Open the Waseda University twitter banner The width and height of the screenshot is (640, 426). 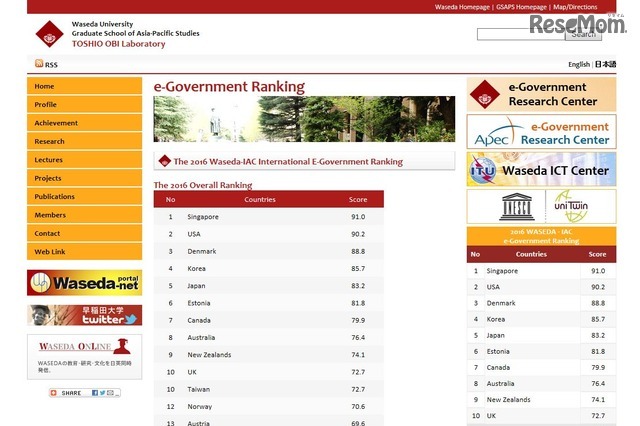[84, 315]
